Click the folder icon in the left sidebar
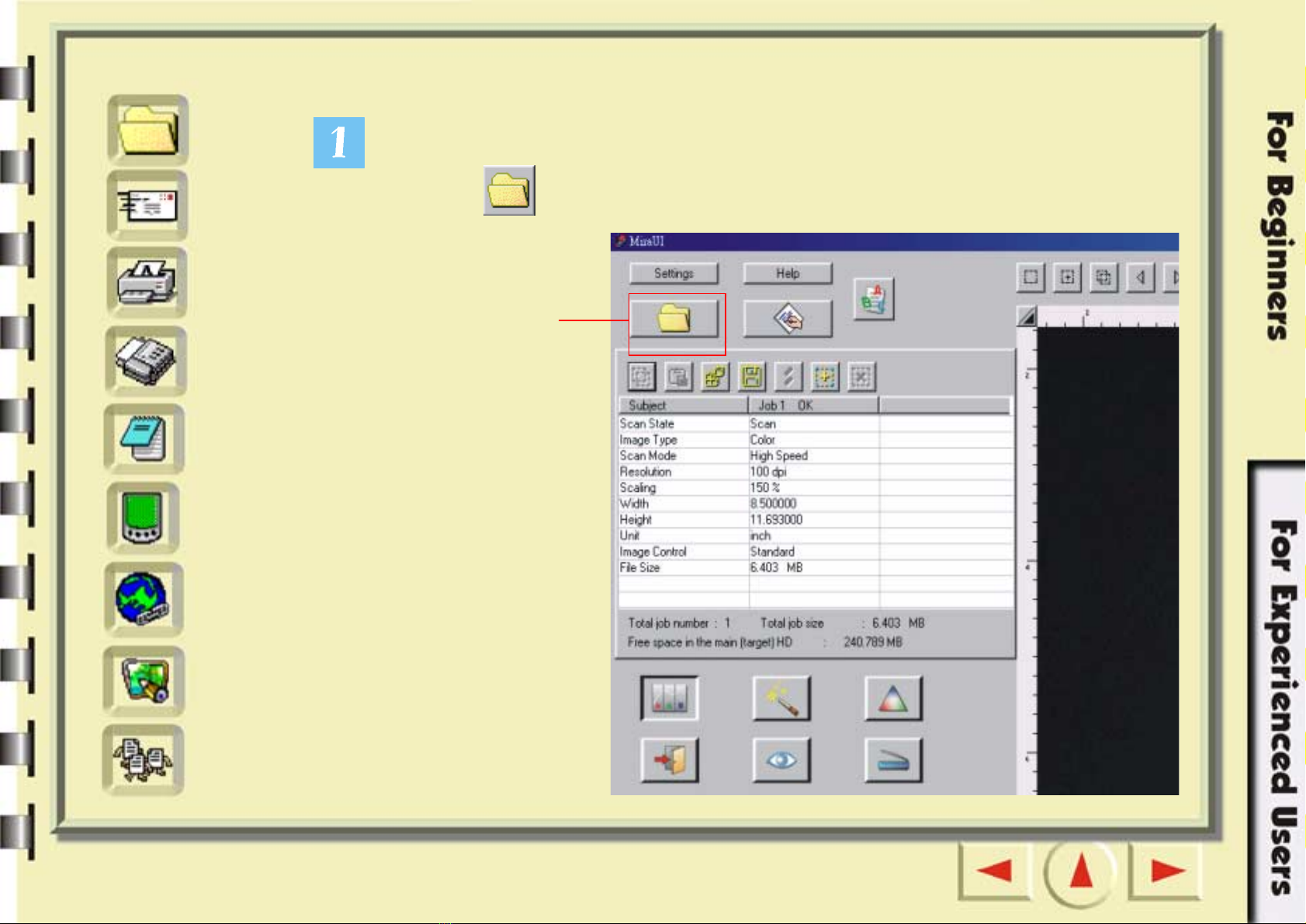The width and height of the screenshot is (1306, 924). (147, 130)
